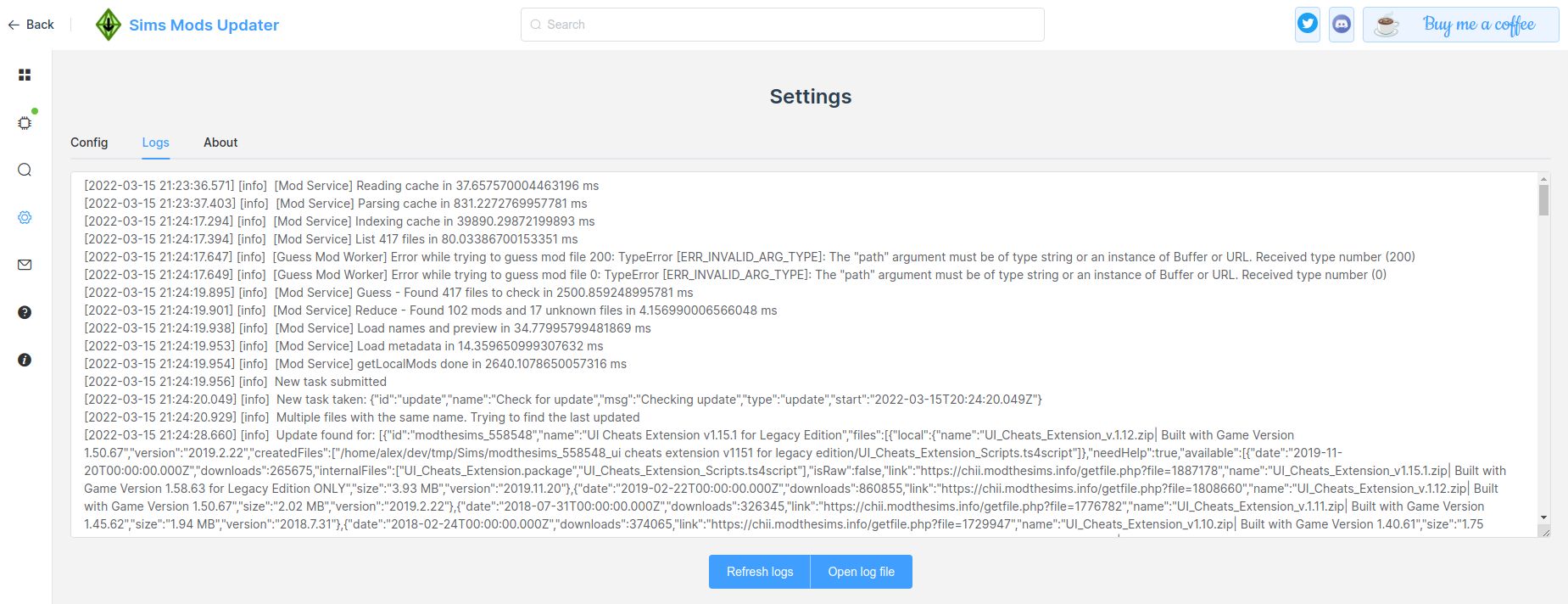
Task: Click the log scrollbar thumb
Action: click(1543, 200)
